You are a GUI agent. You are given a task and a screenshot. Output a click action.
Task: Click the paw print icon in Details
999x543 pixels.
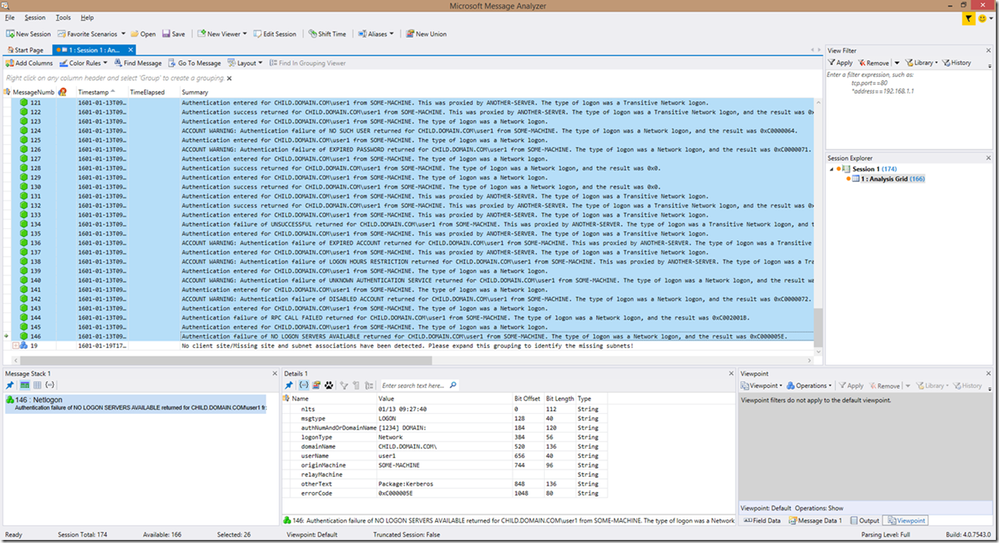tap(329, 385)
